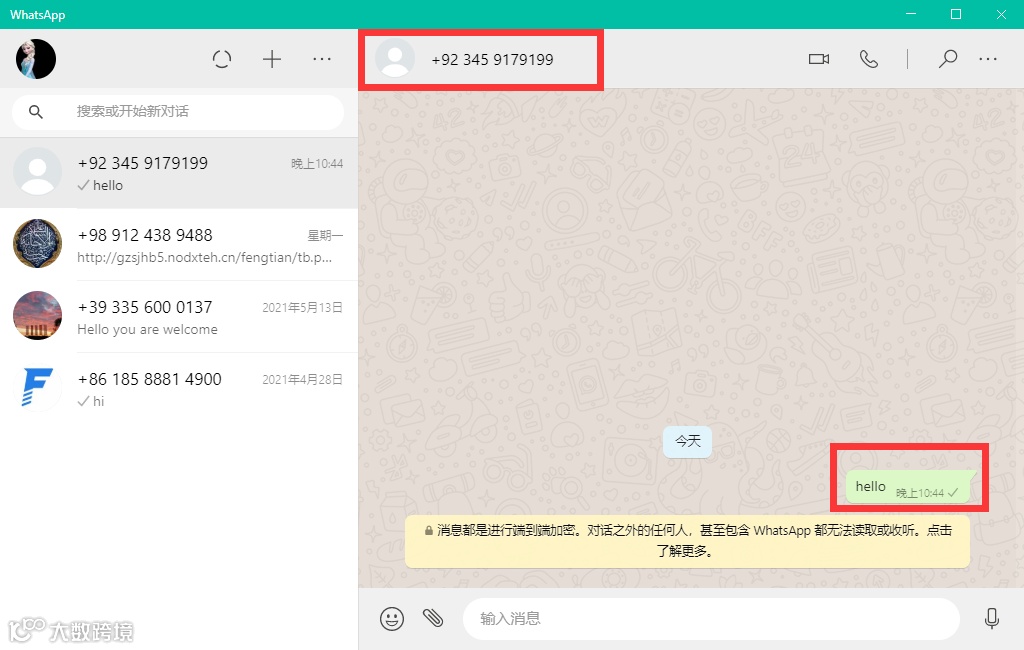The height and width of the screenshot is (650, 1024).
Task: View default avatar of +92 345 9179199 in list
Action: coord(38,172)
